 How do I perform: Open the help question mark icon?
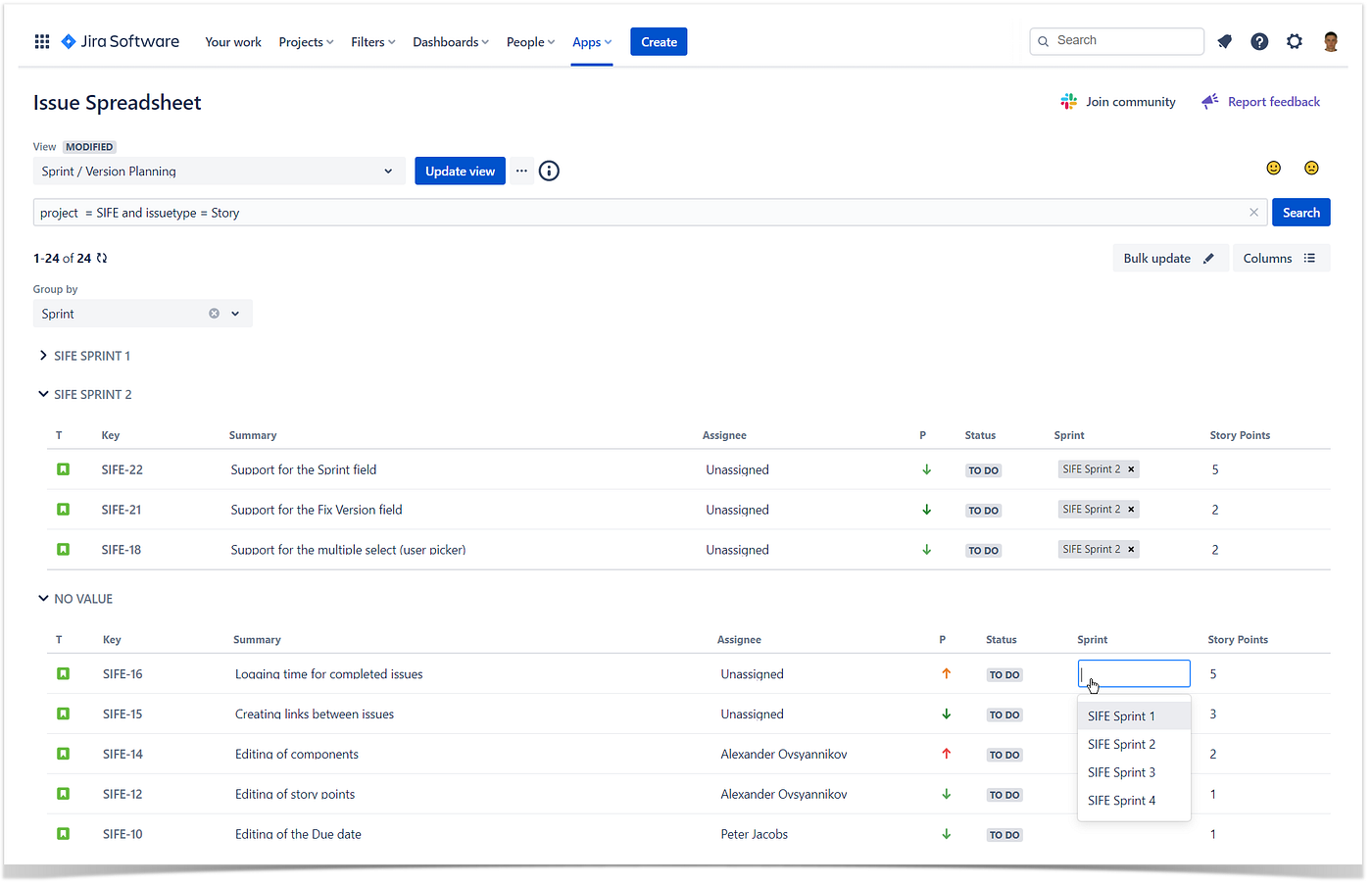click(1260, 41)
